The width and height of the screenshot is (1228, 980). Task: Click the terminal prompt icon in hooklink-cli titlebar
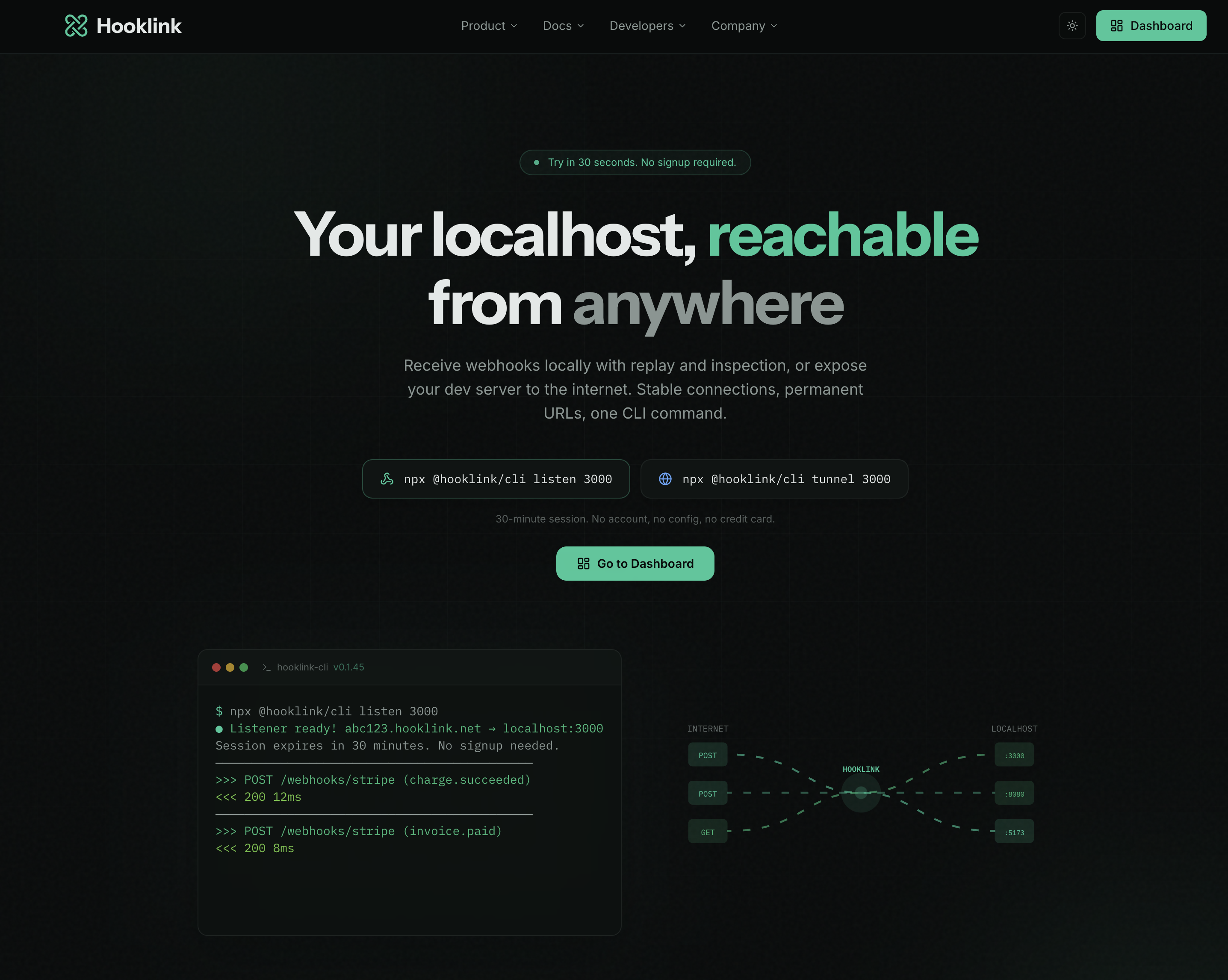click(266, 667)
